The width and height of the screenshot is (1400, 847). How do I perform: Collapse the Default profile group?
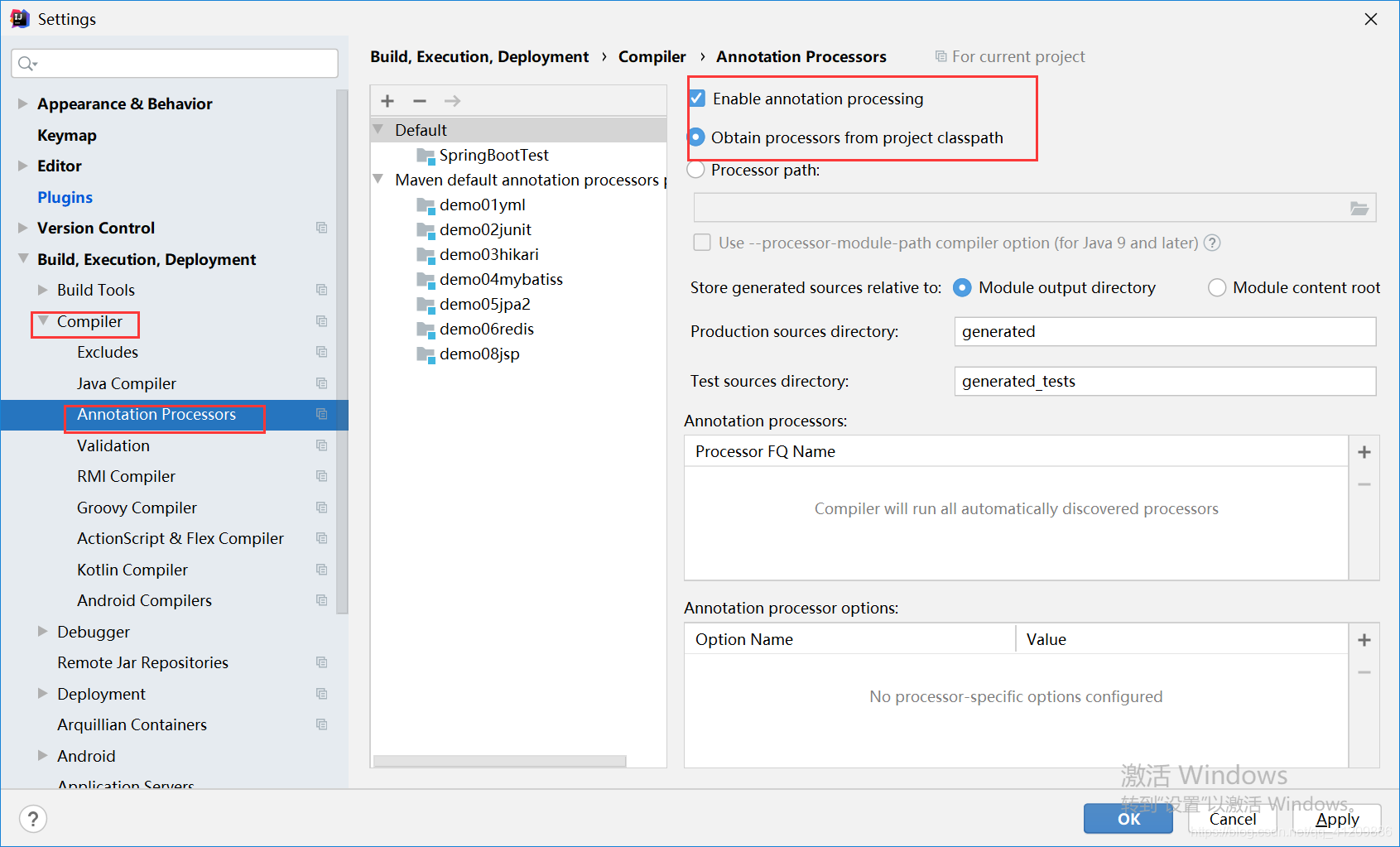378,130
